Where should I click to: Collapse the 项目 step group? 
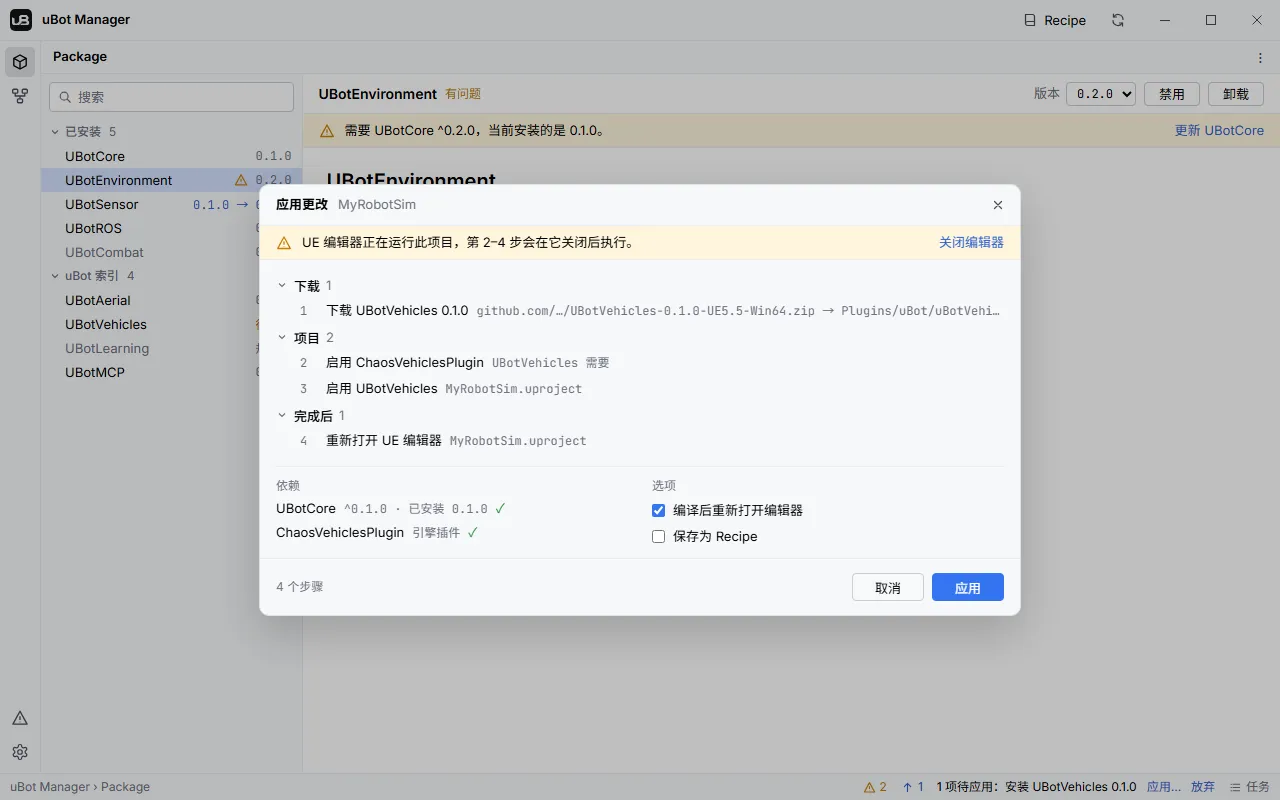[x=282, y=338]
